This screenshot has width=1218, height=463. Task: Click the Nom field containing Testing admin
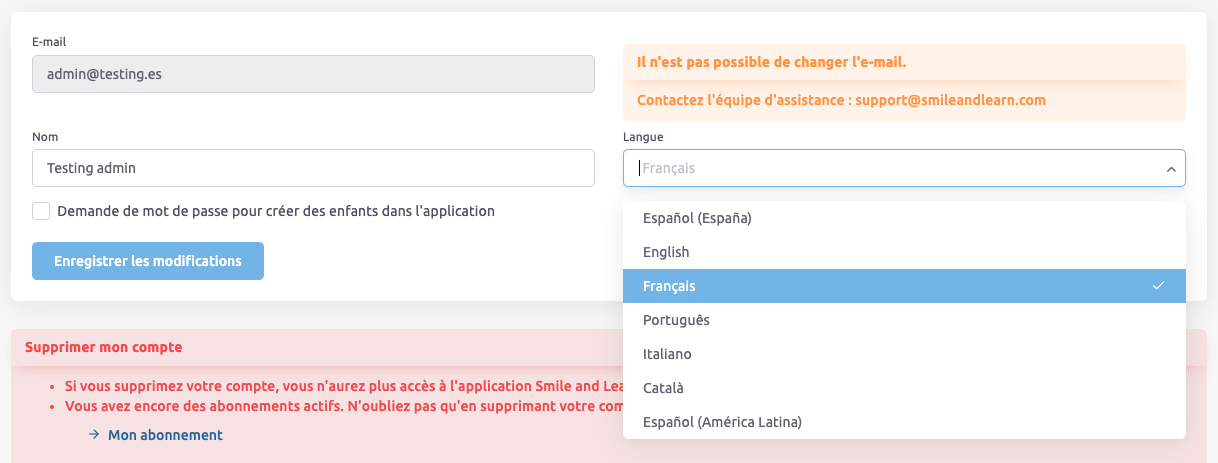(x=313, y=168)
